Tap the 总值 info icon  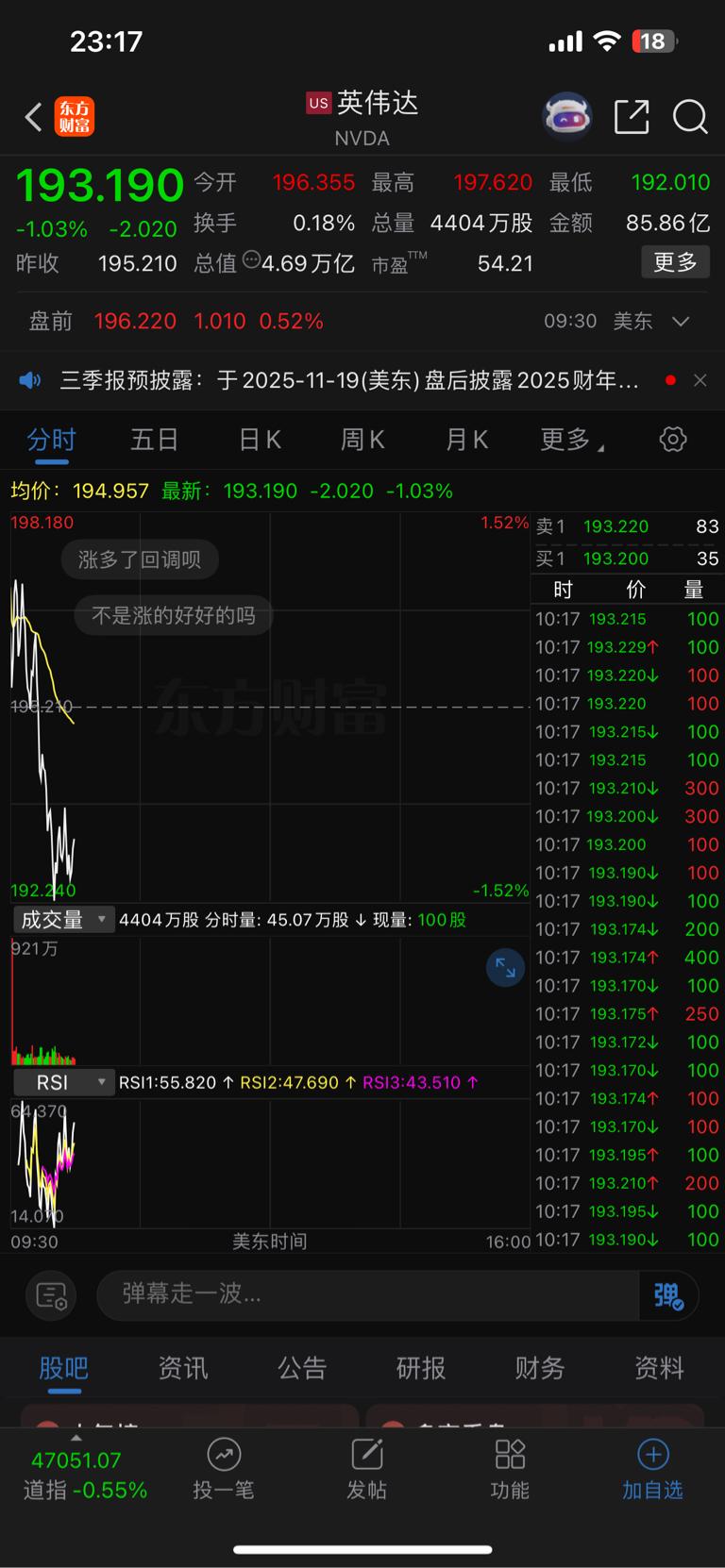[x=251, y=259]
